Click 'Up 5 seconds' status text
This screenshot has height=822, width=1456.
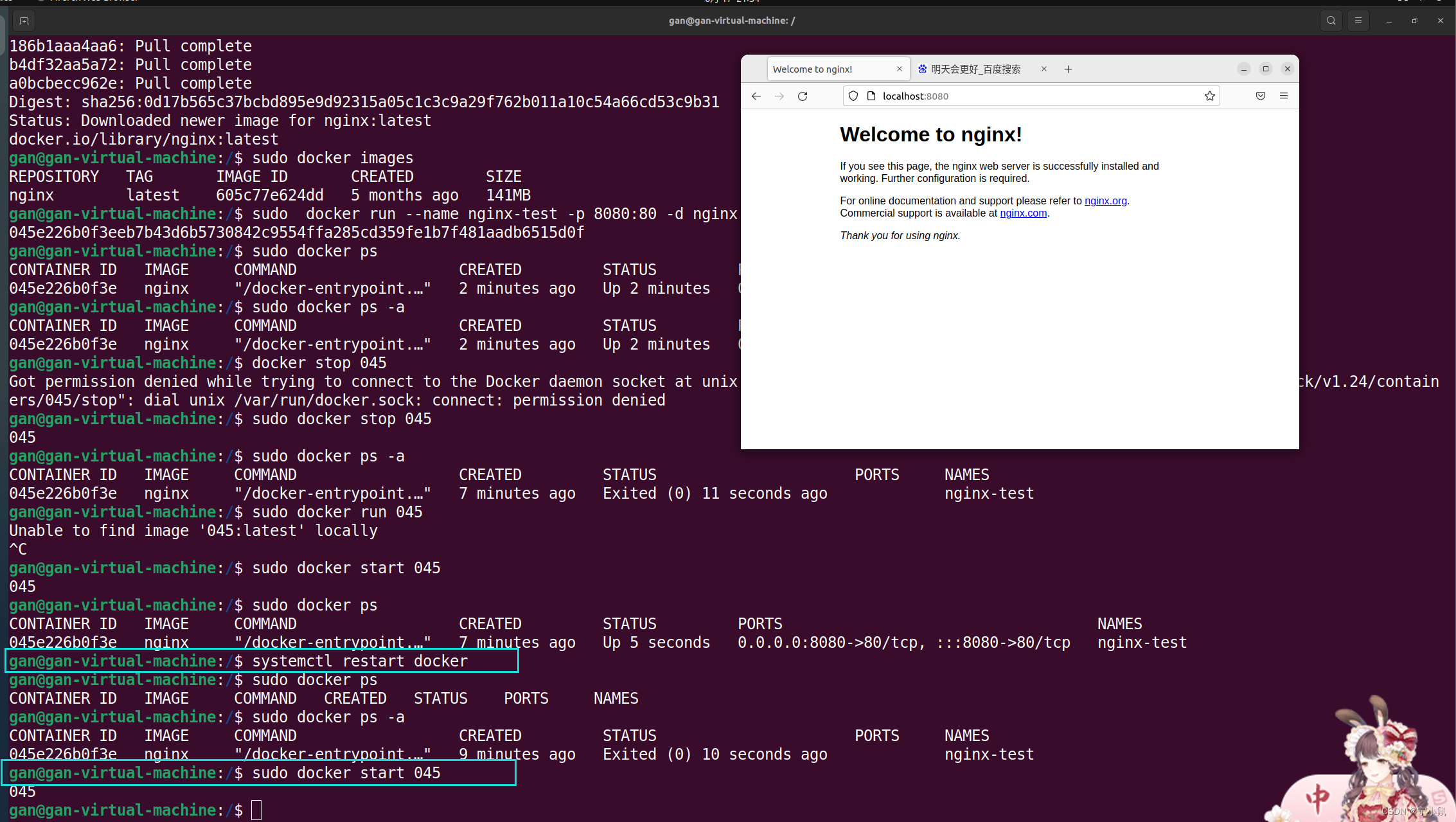click(x=656, y=642)
